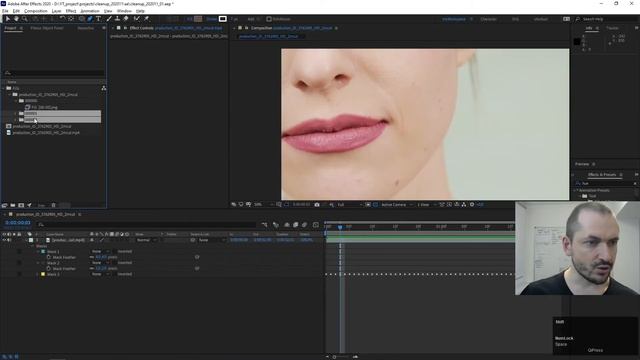
Task: Switch to the Effect Controls tab
Action: pos(141,28)
